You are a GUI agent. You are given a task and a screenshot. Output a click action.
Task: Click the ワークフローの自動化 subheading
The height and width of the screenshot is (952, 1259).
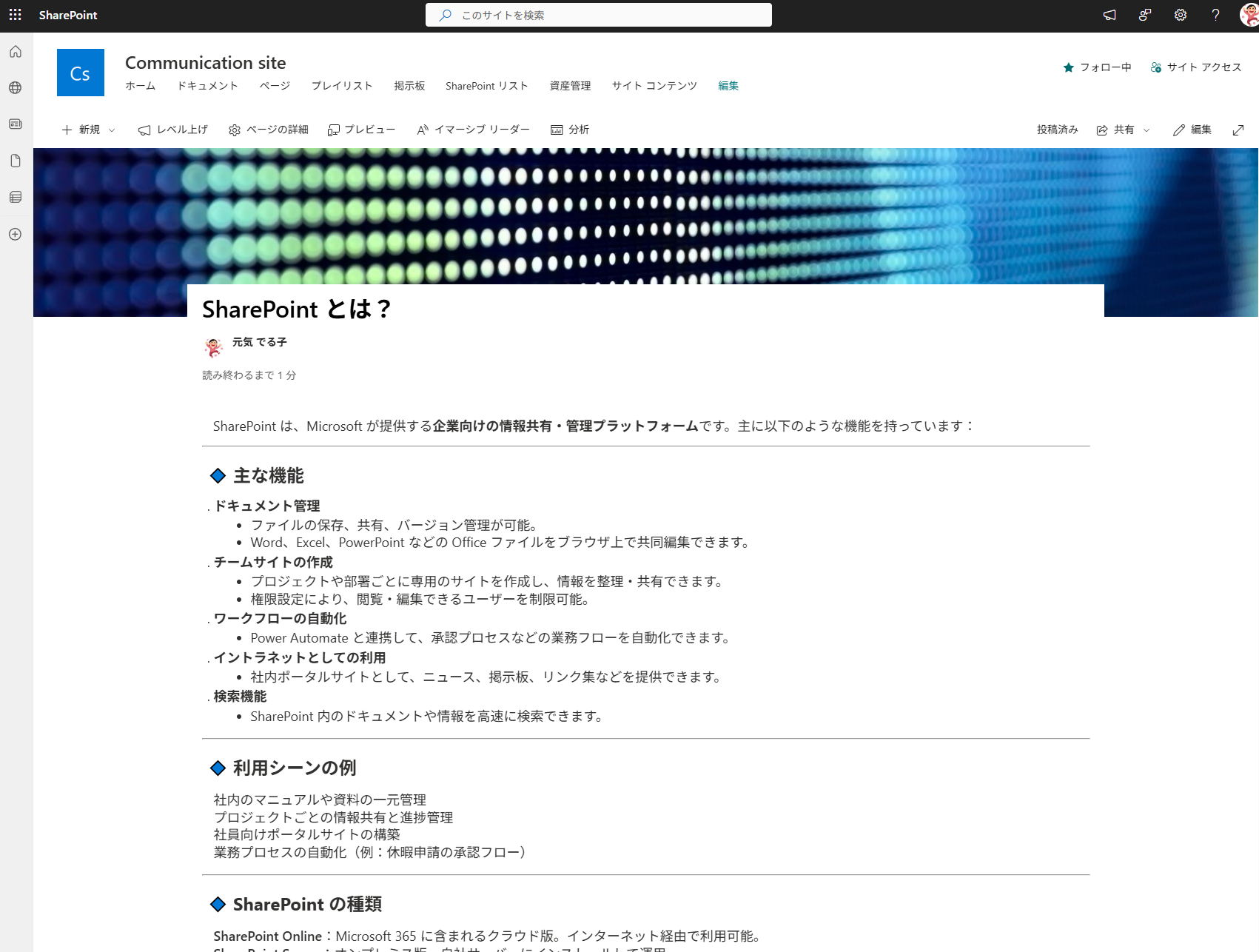(x=280, y=618)
